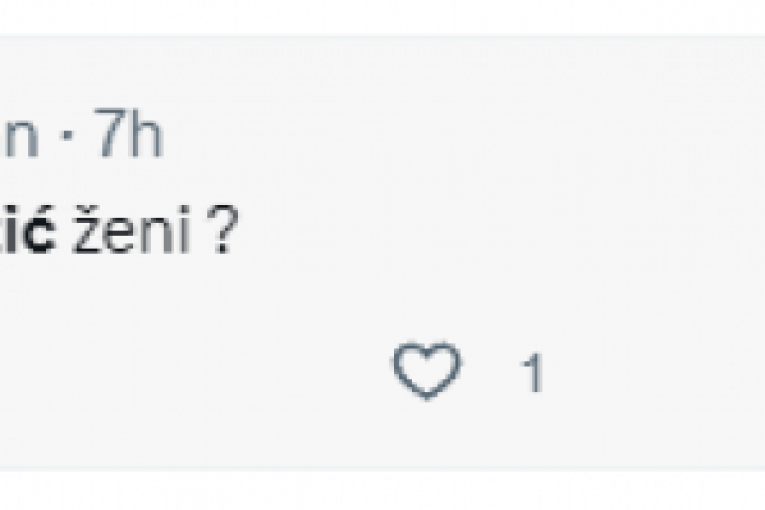Click the gray area right of like count
Viewport: 765px width, 510px height.
[x=650, y=374]
